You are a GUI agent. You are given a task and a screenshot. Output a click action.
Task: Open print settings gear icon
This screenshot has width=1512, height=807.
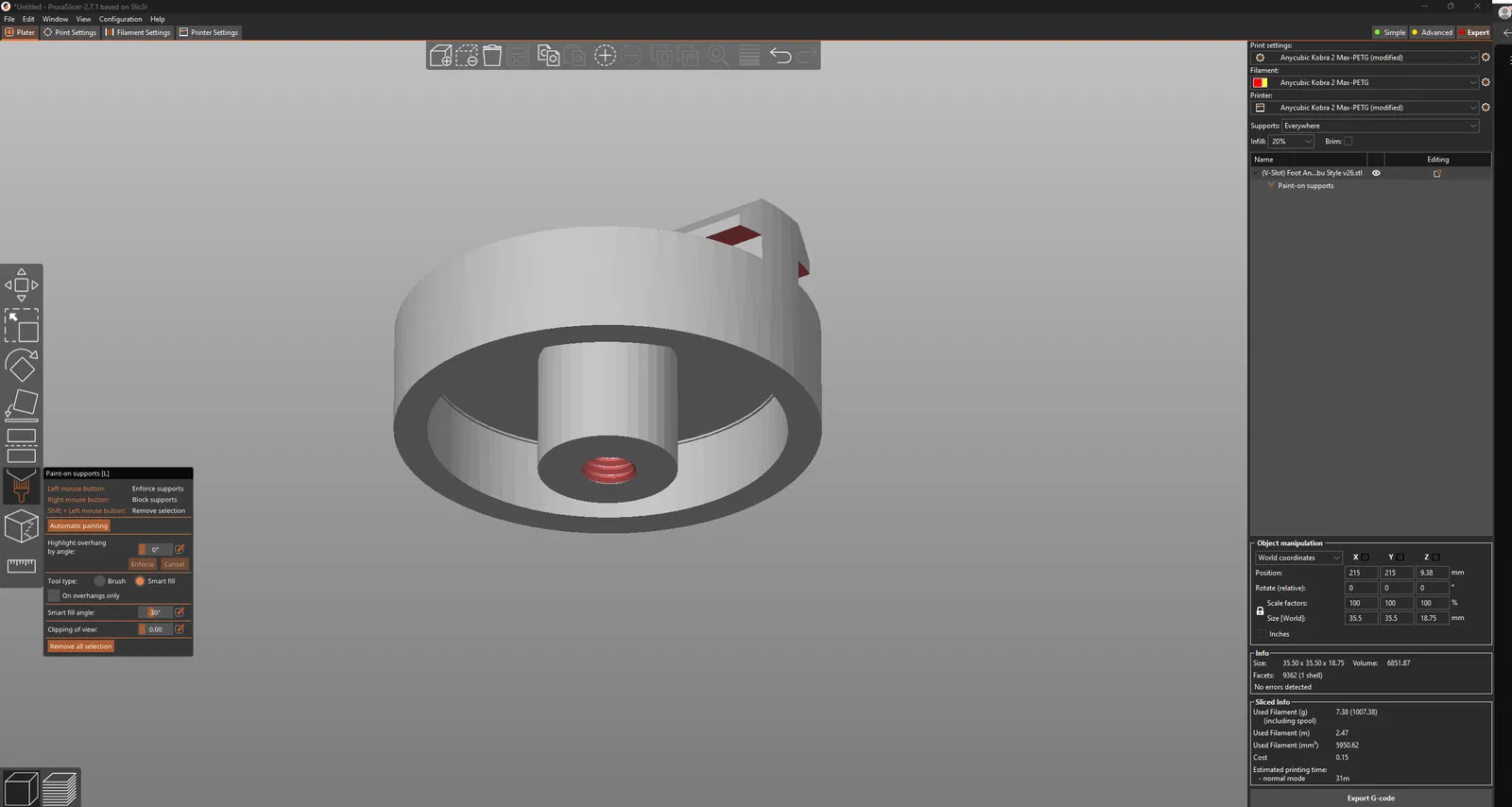[x=1486, y=58]
